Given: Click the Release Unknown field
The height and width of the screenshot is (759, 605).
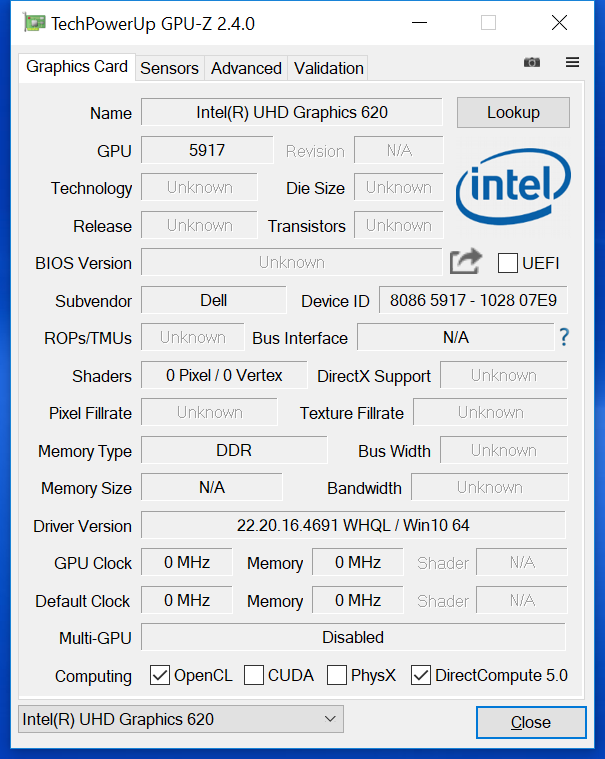Looking at the screenshot, I should [199, 225].
